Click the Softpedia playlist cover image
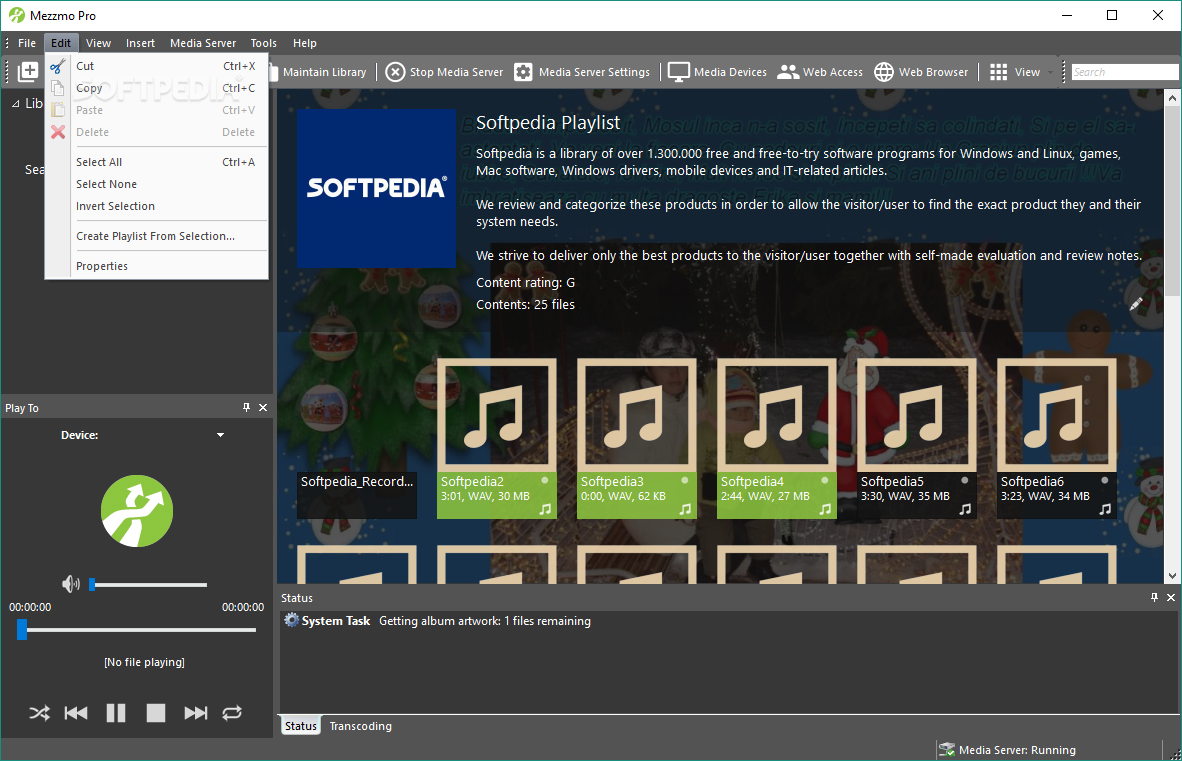 tap(376, 188)
